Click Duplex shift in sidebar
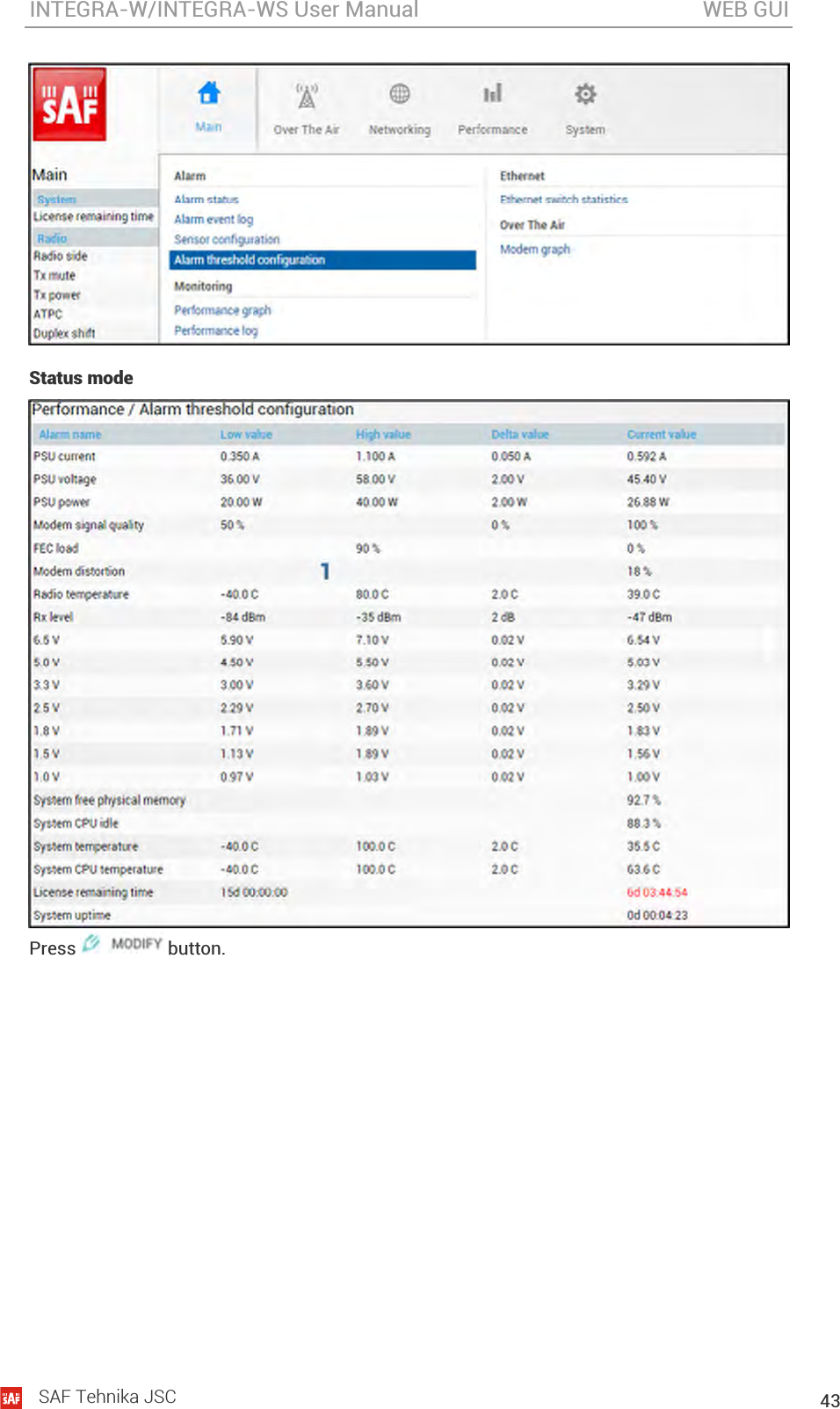The image size is (840, 1409). 64,334
